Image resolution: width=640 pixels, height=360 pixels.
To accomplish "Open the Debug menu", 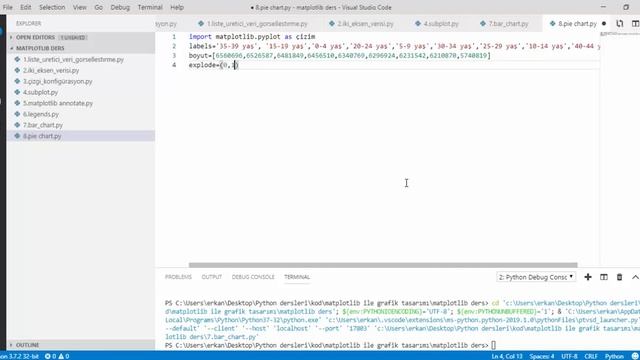I will click(120, 7).
